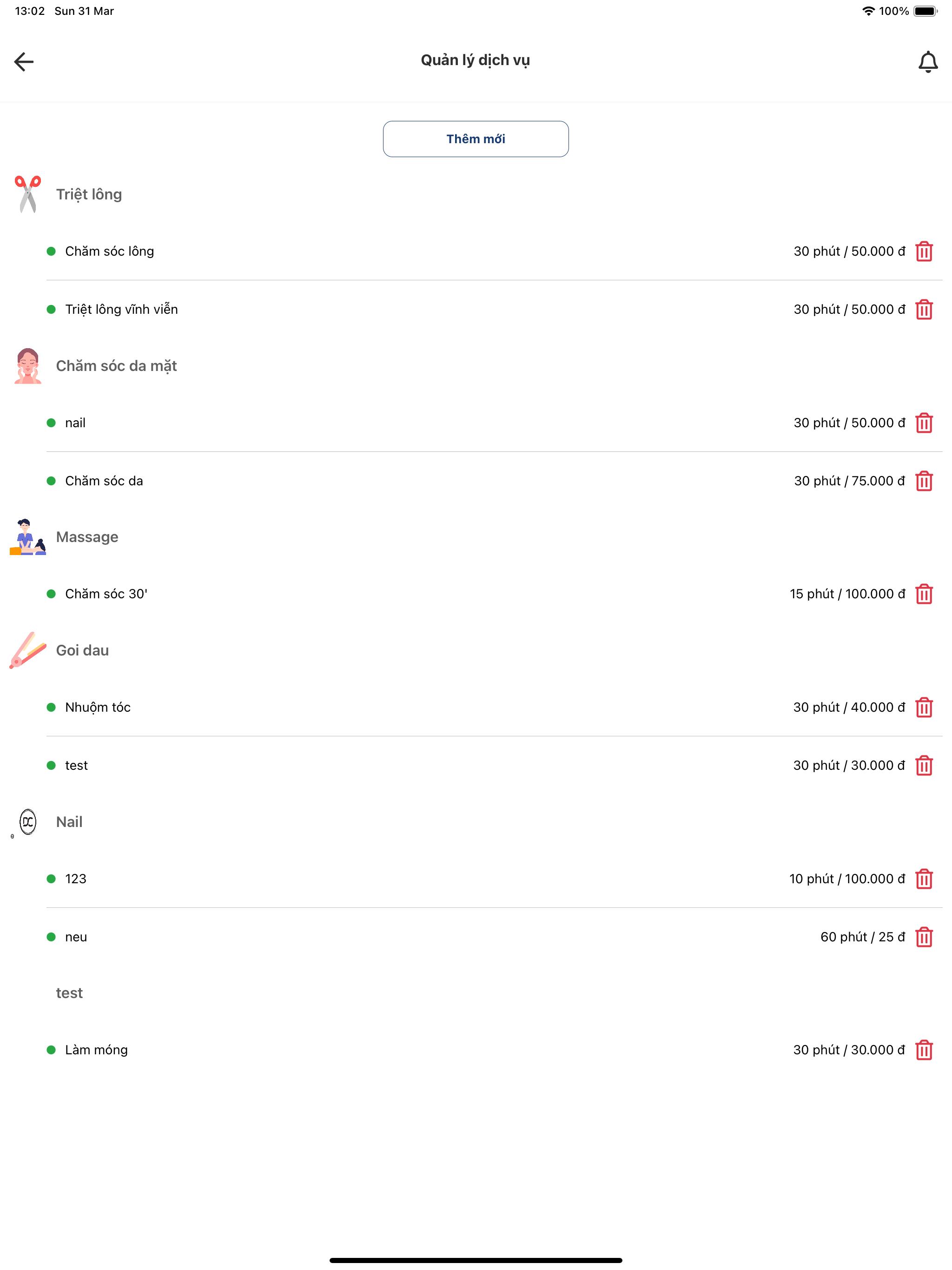Delete the Chăm sóc da service
Image resolution: width=952 pixels, height=1270 pixels.
924,481
